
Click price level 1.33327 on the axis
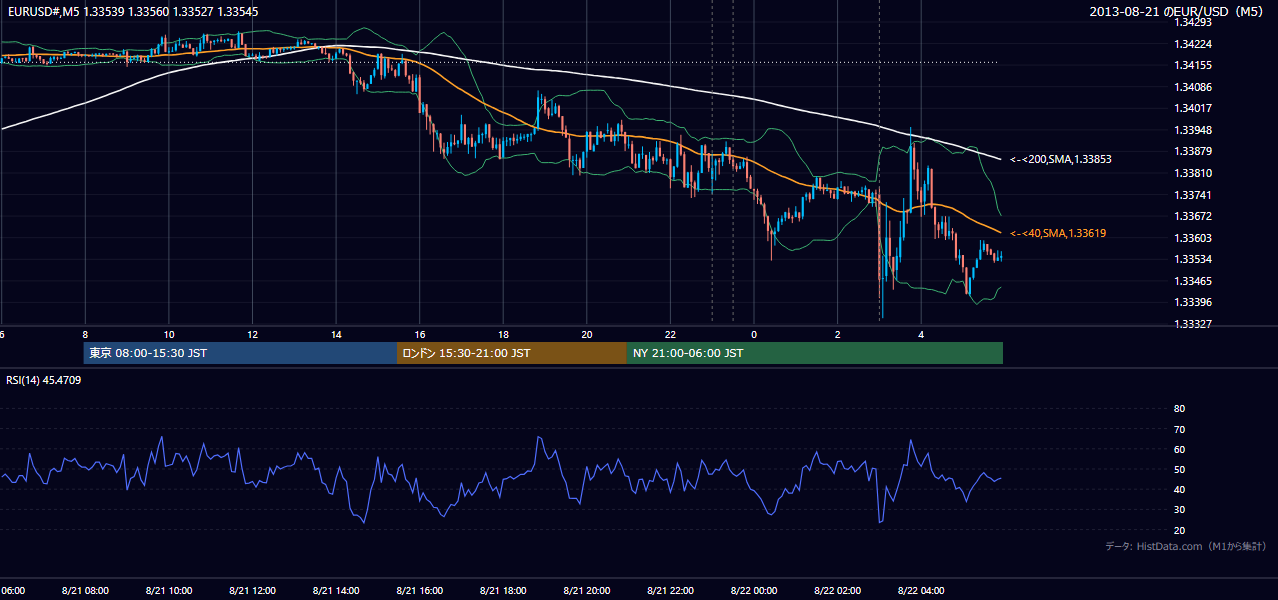pos(1194,324)
